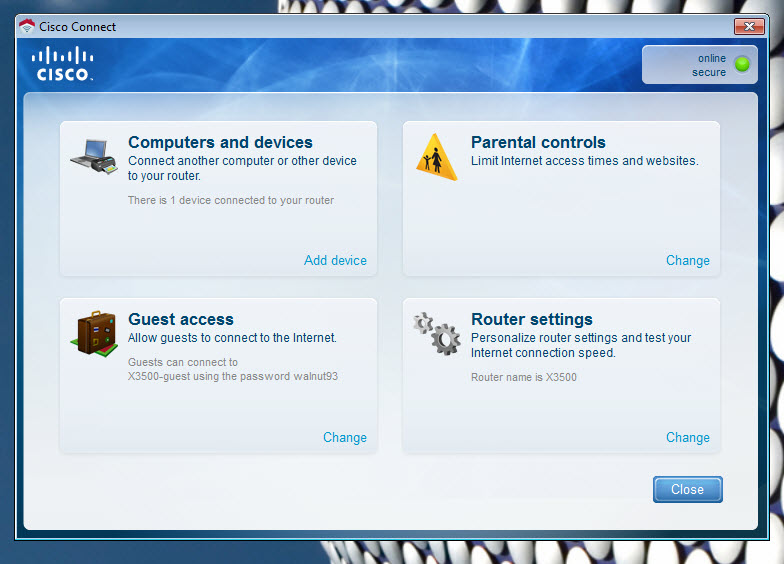Click 'Allow guests to connect to the Internet' text

tap(232, 338)
